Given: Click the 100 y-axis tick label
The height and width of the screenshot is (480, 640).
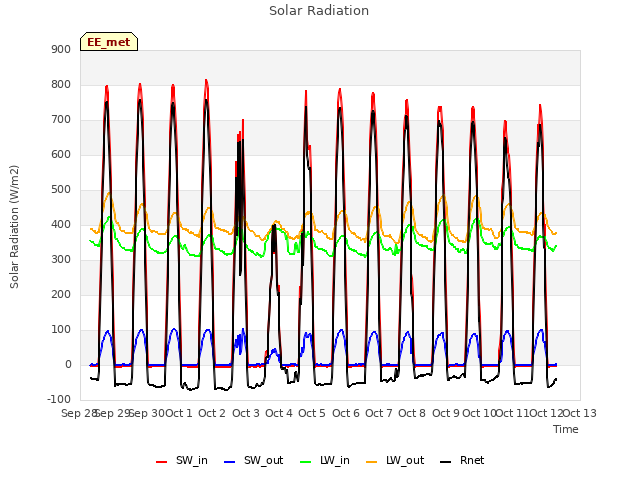Looking at the screenshot, I should 61,329.
